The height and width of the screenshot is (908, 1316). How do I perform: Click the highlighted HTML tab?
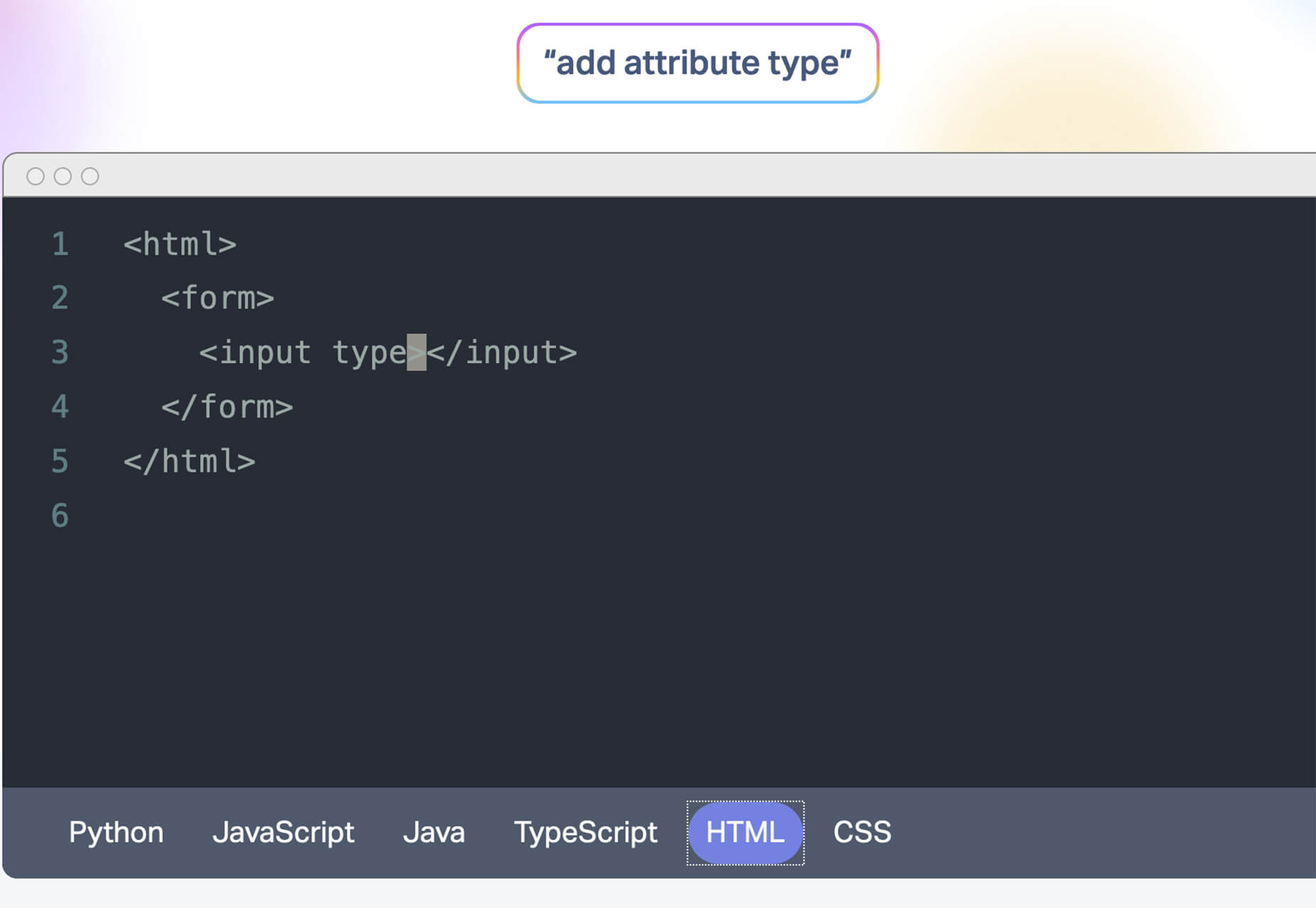[745, 833]
